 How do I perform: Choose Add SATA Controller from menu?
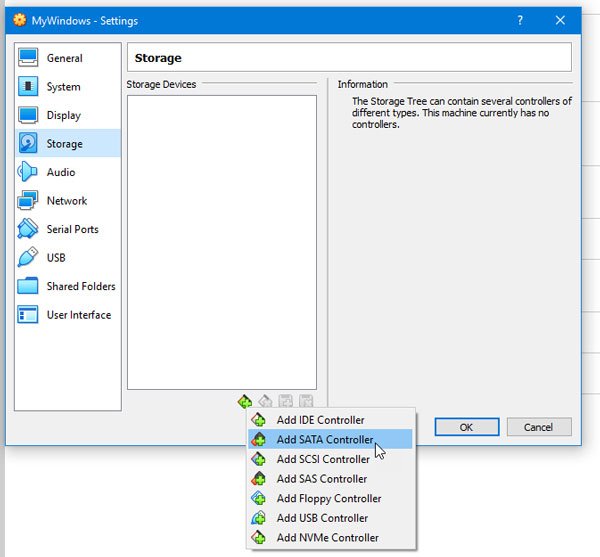click(324, 440)
